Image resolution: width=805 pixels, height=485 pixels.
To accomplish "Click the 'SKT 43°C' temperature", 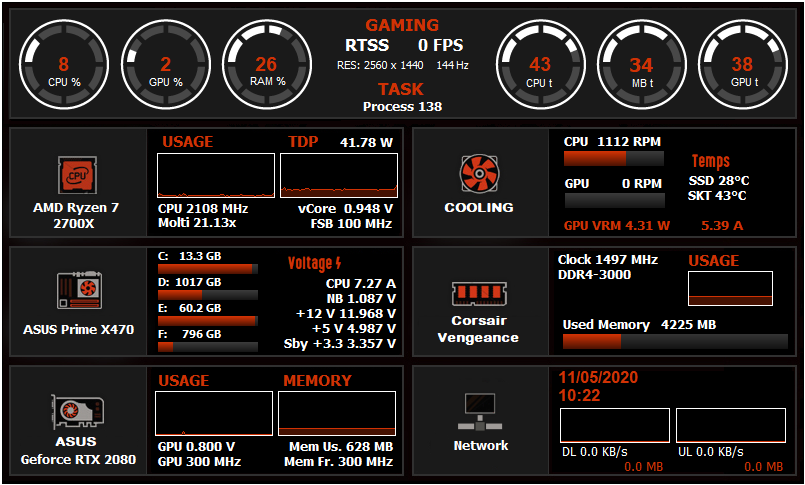I will click(717, 196).
